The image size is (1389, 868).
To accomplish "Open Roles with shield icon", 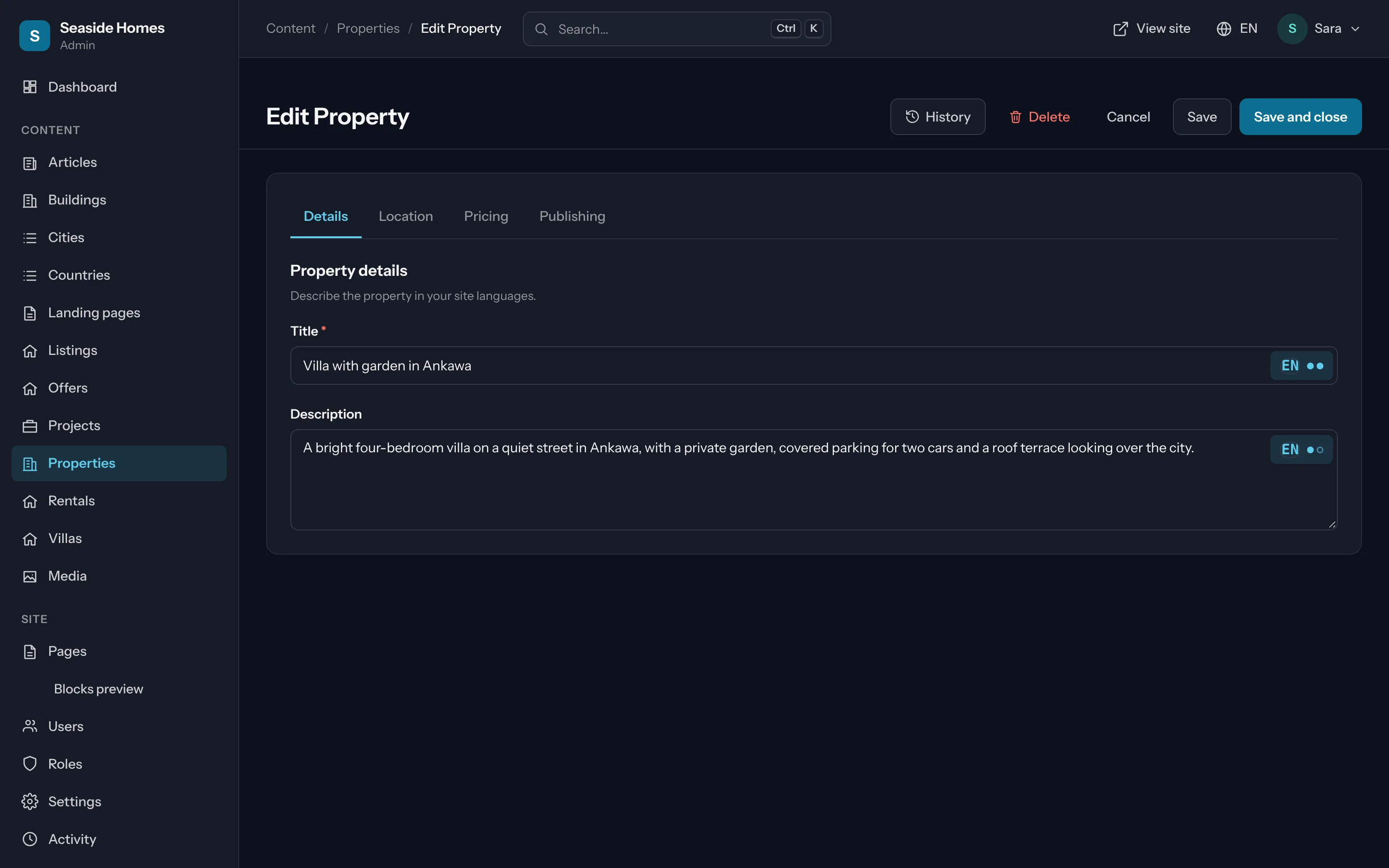I will tap(119, 764).
